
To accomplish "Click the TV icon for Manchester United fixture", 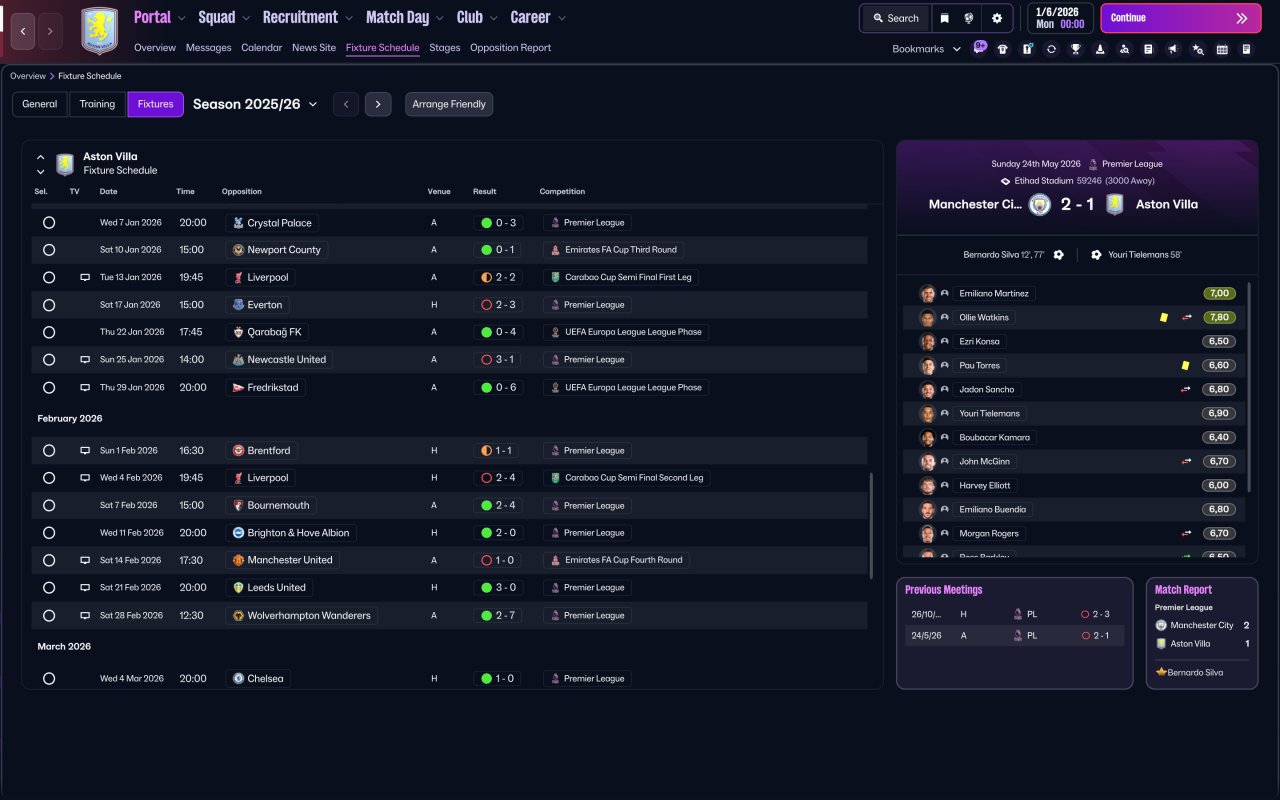I will 85,560.
